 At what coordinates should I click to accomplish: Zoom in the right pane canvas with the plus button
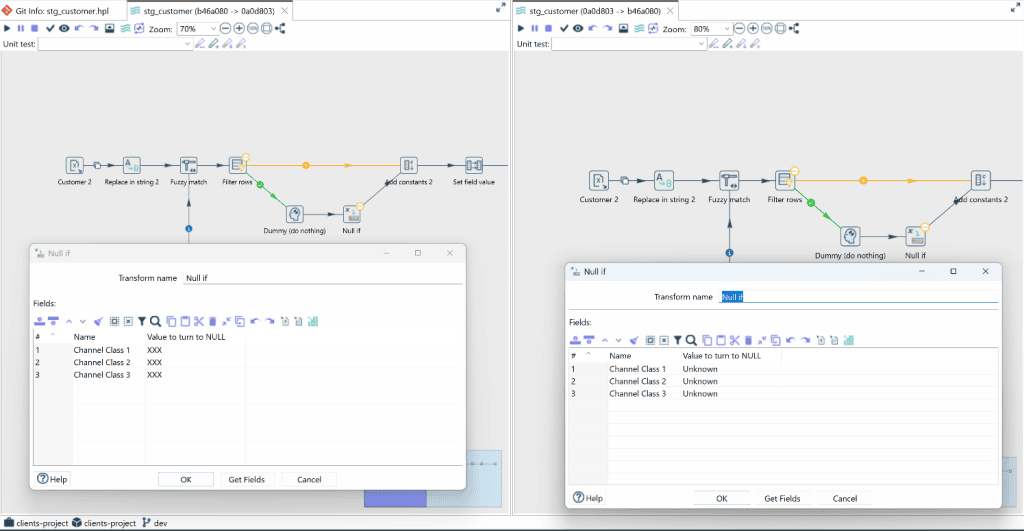pyautogui.click(x=753, y=28)
